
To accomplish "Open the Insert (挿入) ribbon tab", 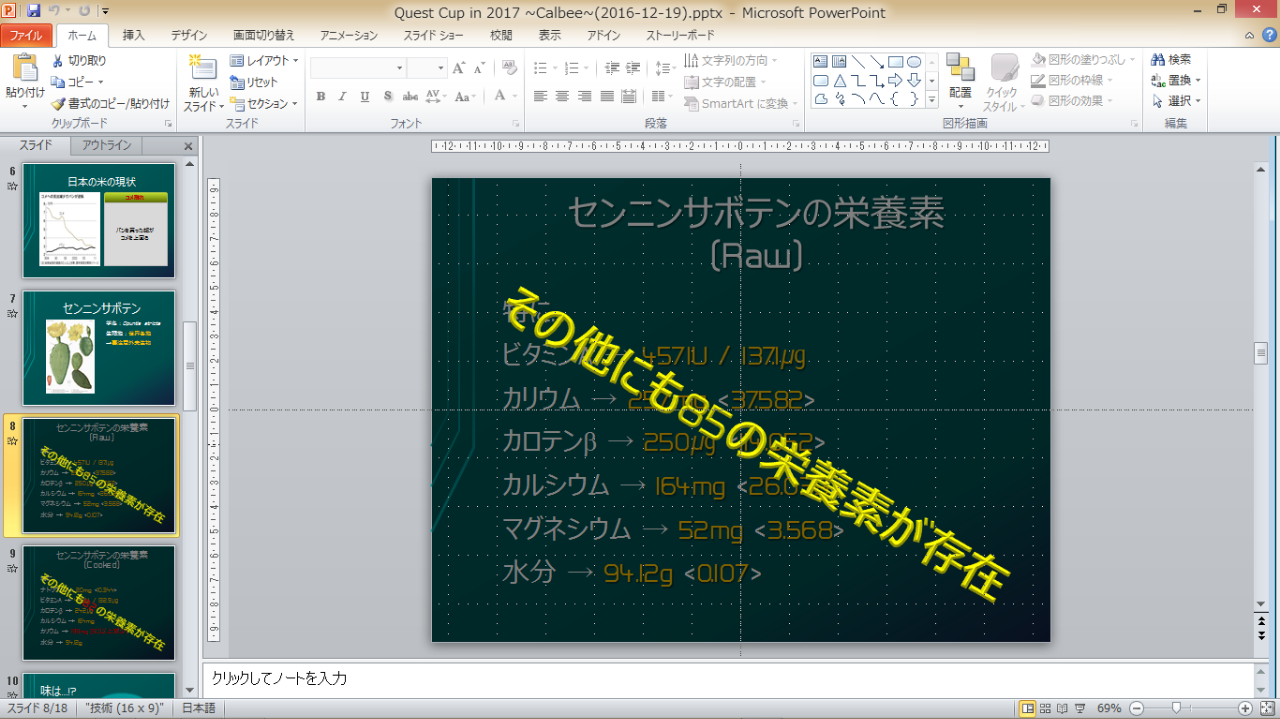I will pos(133,35).
